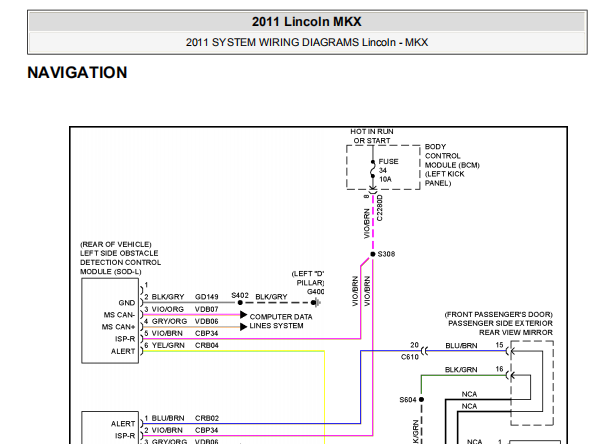
Task: Click the "ISP-R" label in the upper module
Action: click(x=125, y=339)
